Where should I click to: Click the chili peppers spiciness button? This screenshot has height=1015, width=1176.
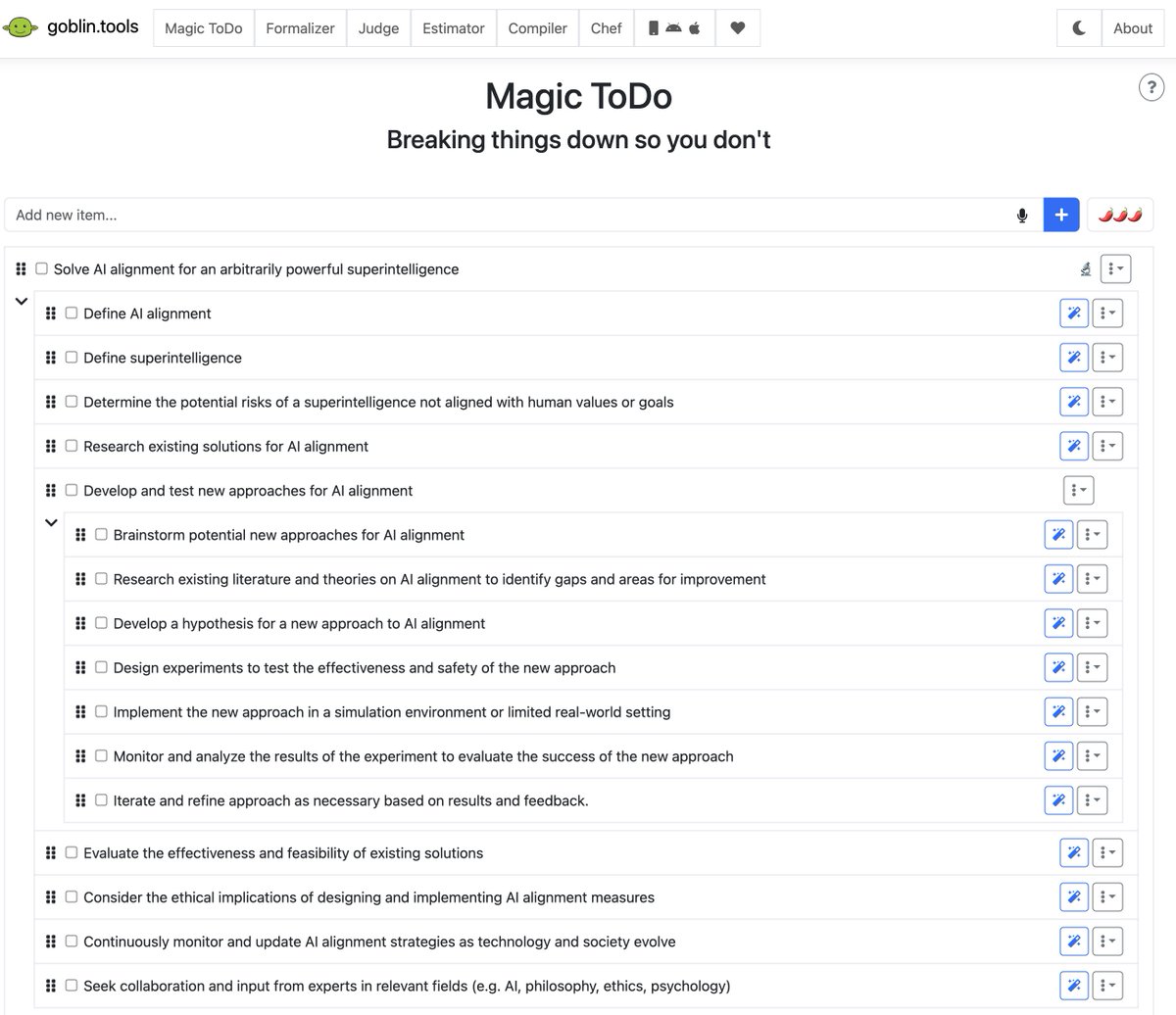1120,215
